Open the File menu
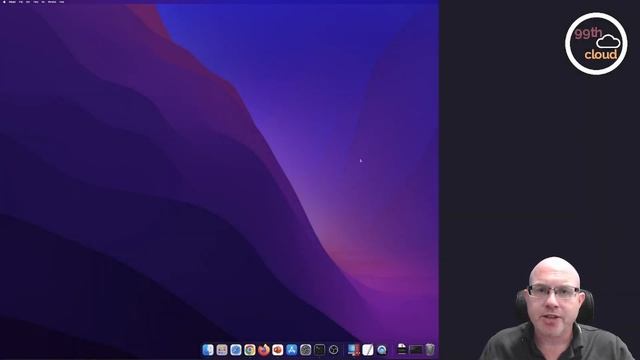Screen dimensions: 640x360 click(21, 2)
